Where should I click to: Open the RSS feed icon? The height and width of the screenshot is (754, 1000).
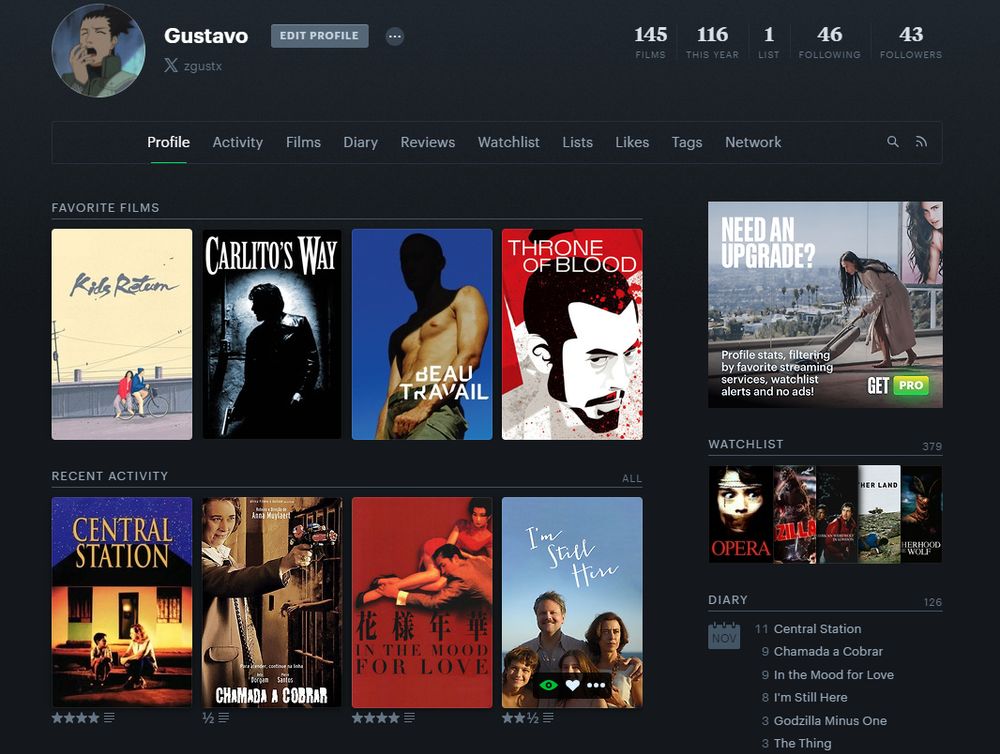click(x=921, y=142)
